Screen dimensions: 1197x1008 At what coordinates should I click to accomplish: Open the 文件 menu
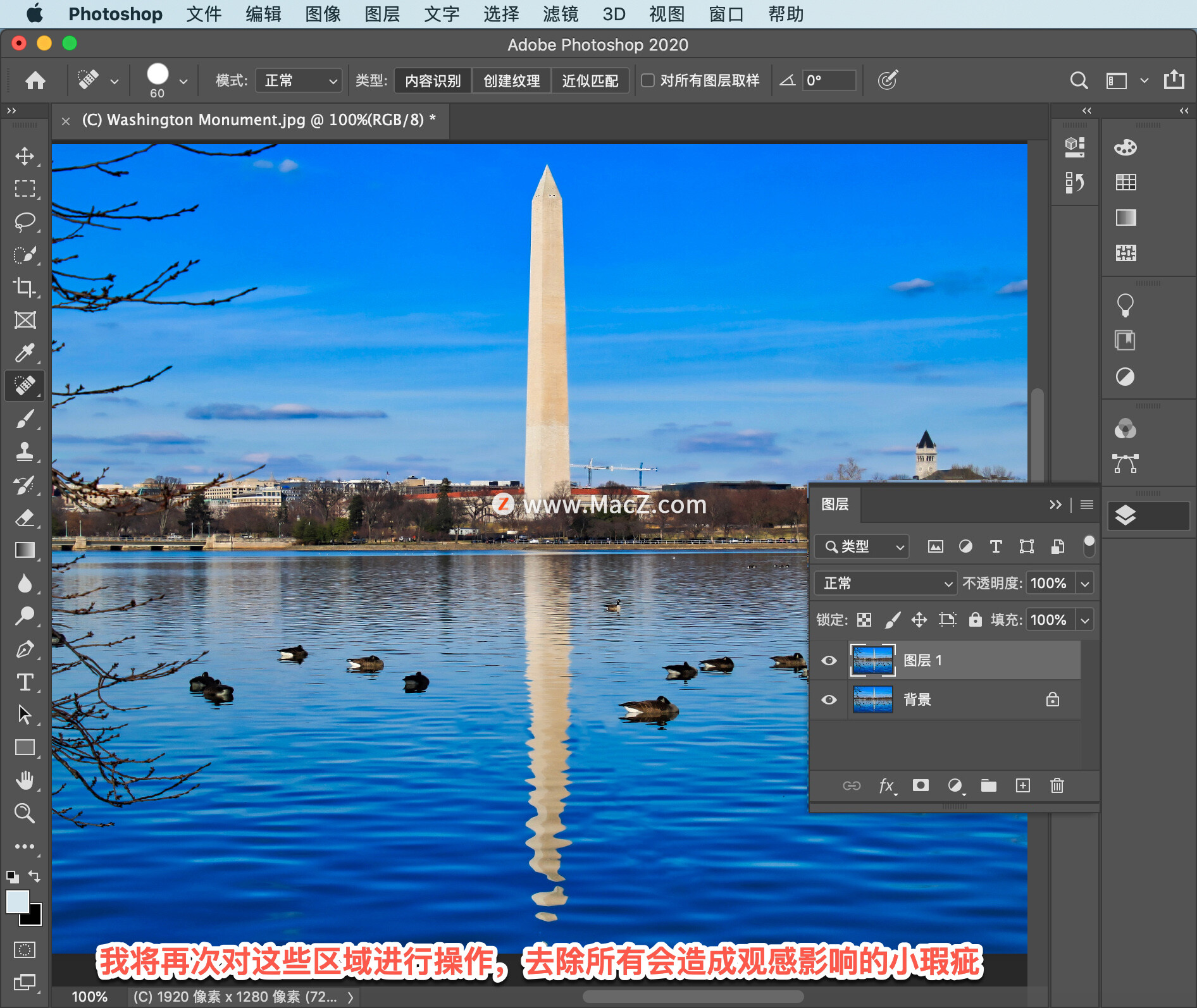pyautogui.click(x=204, y=14)
